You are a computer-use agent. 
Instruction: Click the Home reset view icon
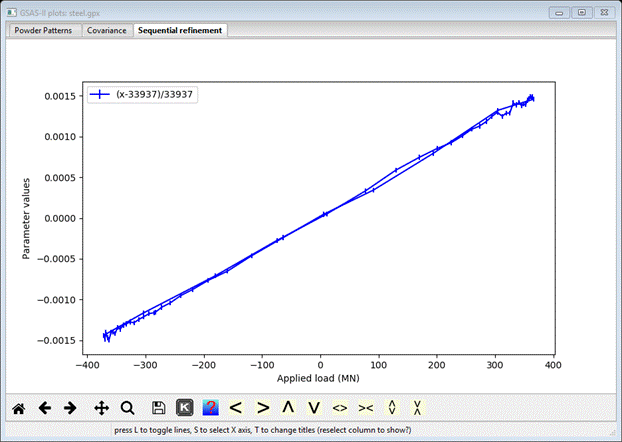coord(18,408)
